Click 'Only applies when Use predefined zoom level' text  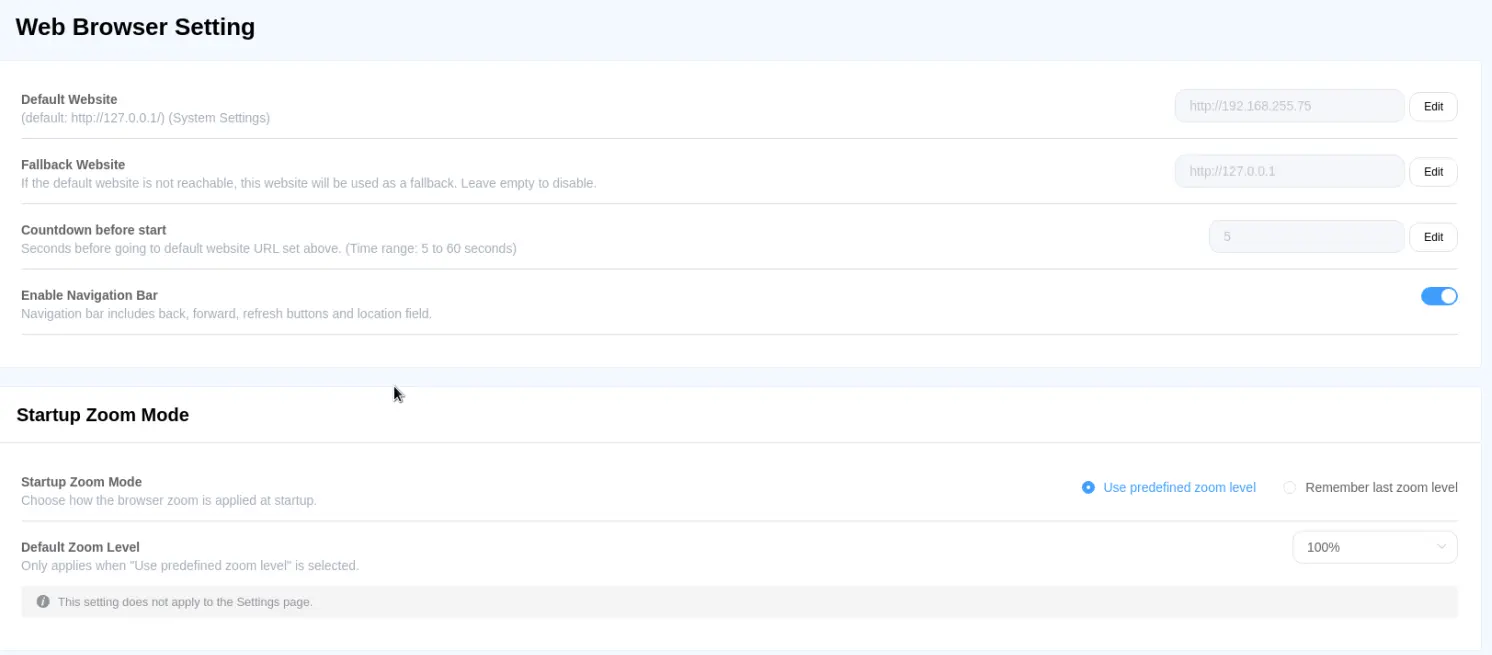190,565
